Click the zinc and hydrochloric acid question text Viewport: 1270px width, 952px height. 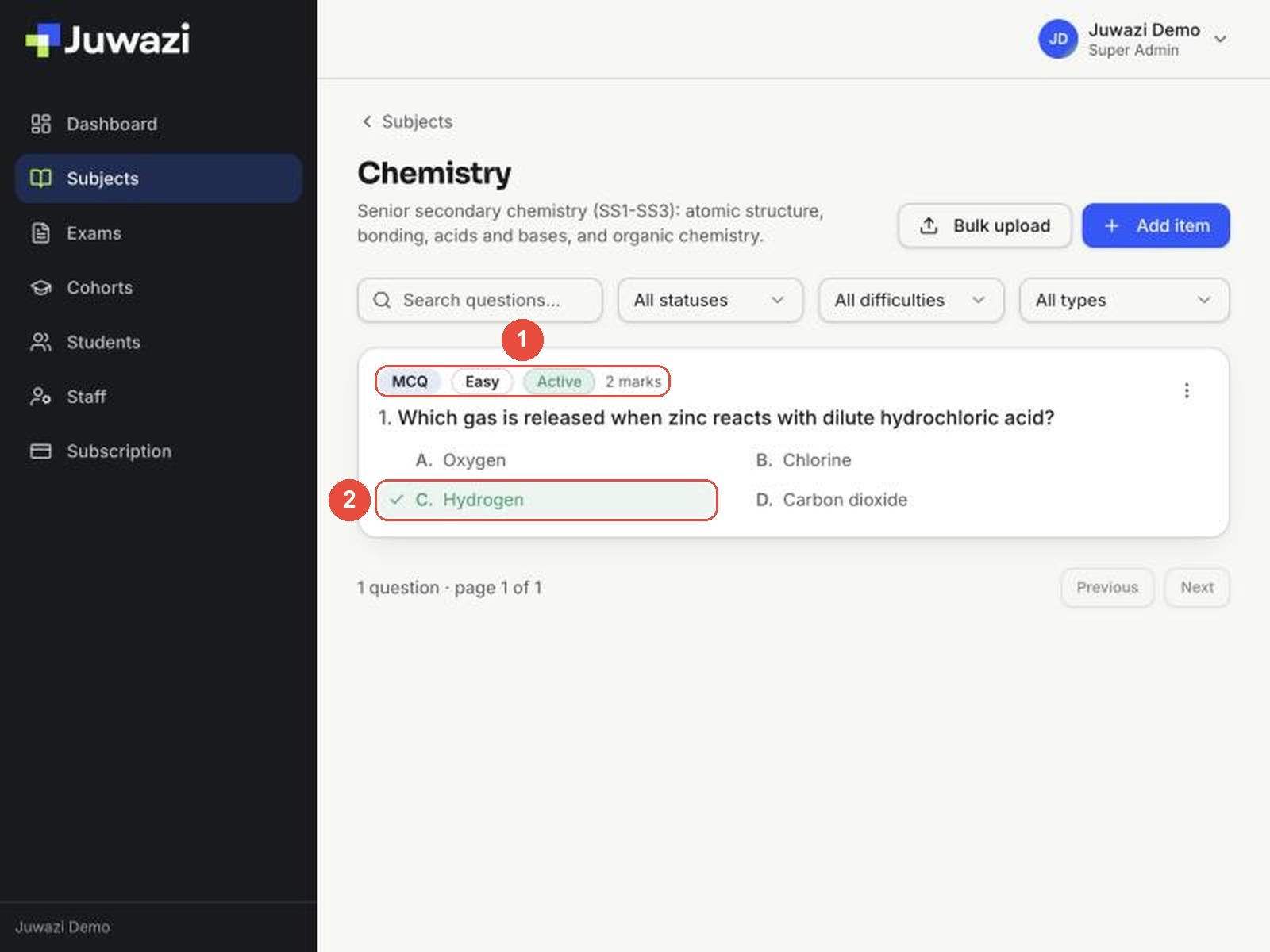[x=725, y=418]
